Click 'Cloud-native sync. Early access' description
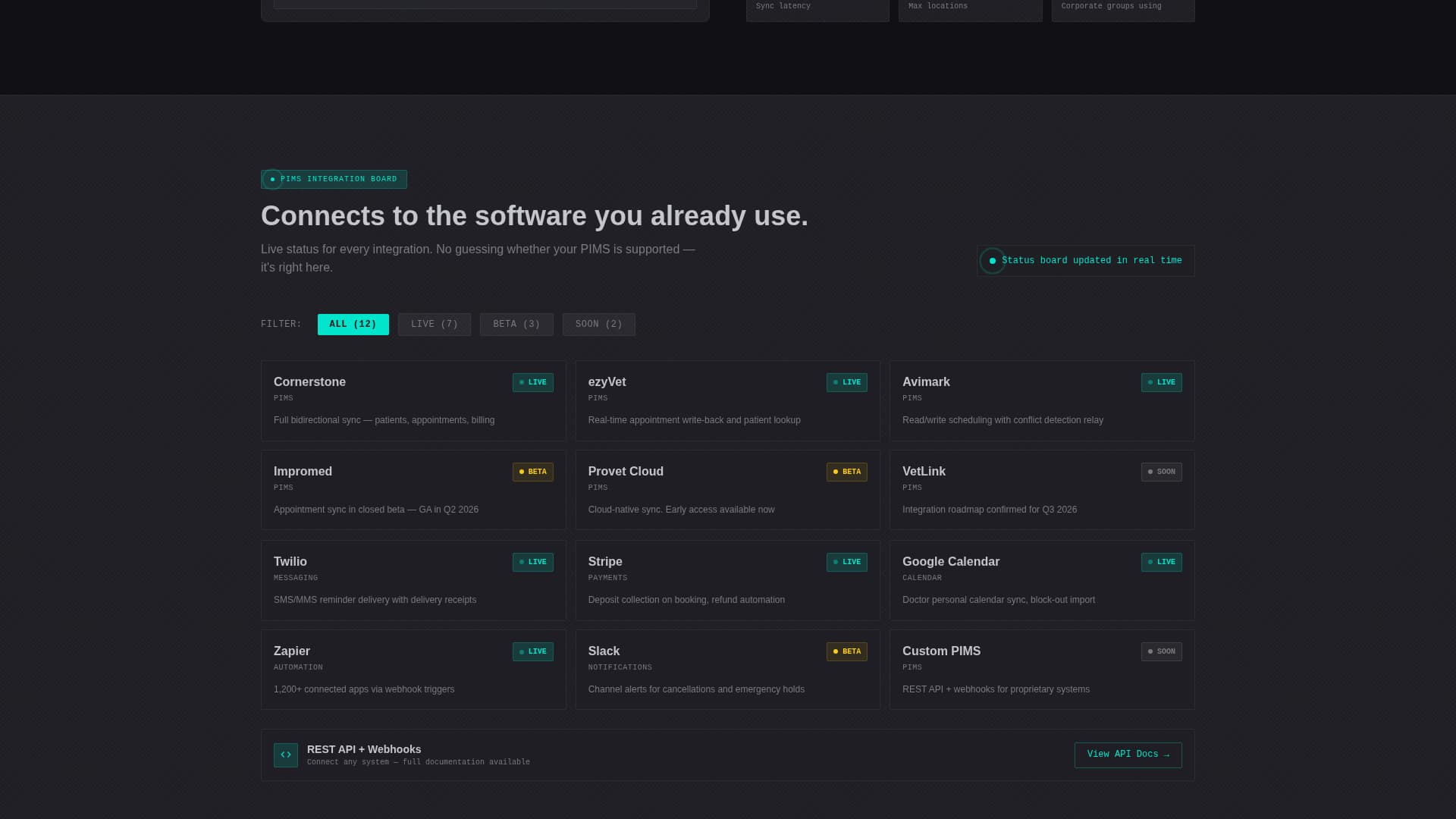Screen dimensions: 1456x819 click(x=681, y=510)
